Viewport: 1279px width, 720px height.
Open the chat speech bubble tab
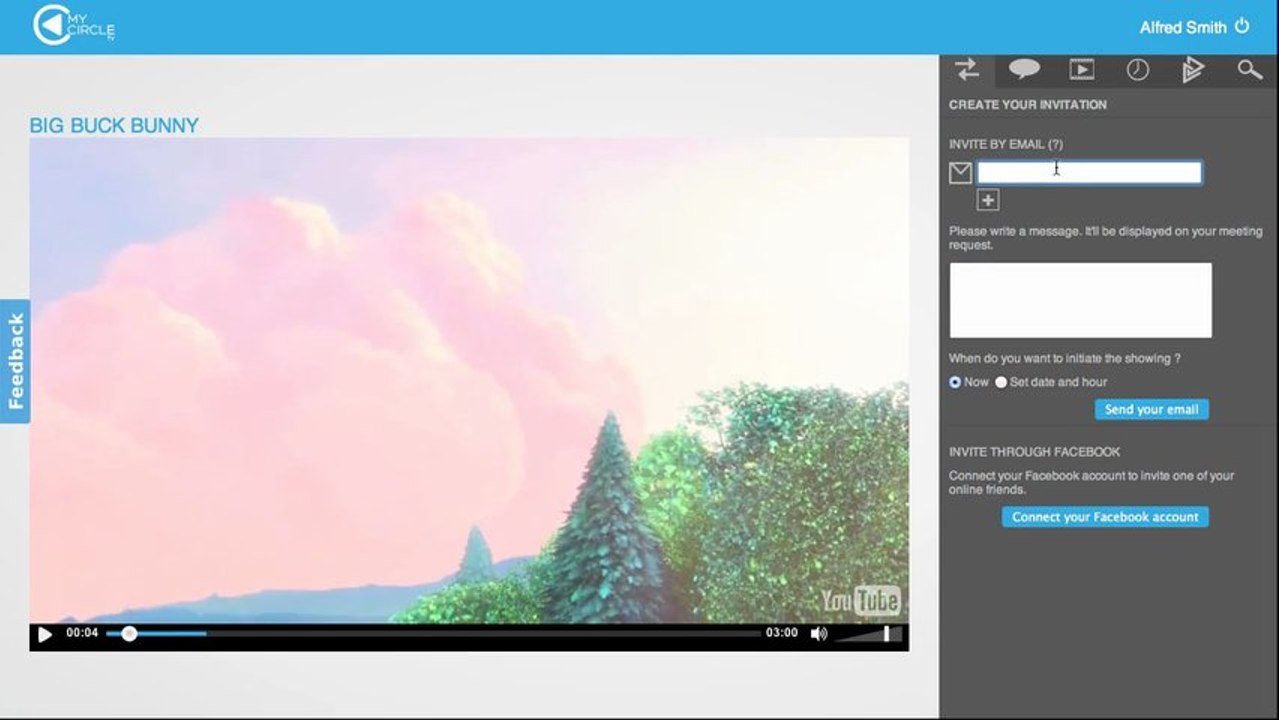click(1024, 69)
